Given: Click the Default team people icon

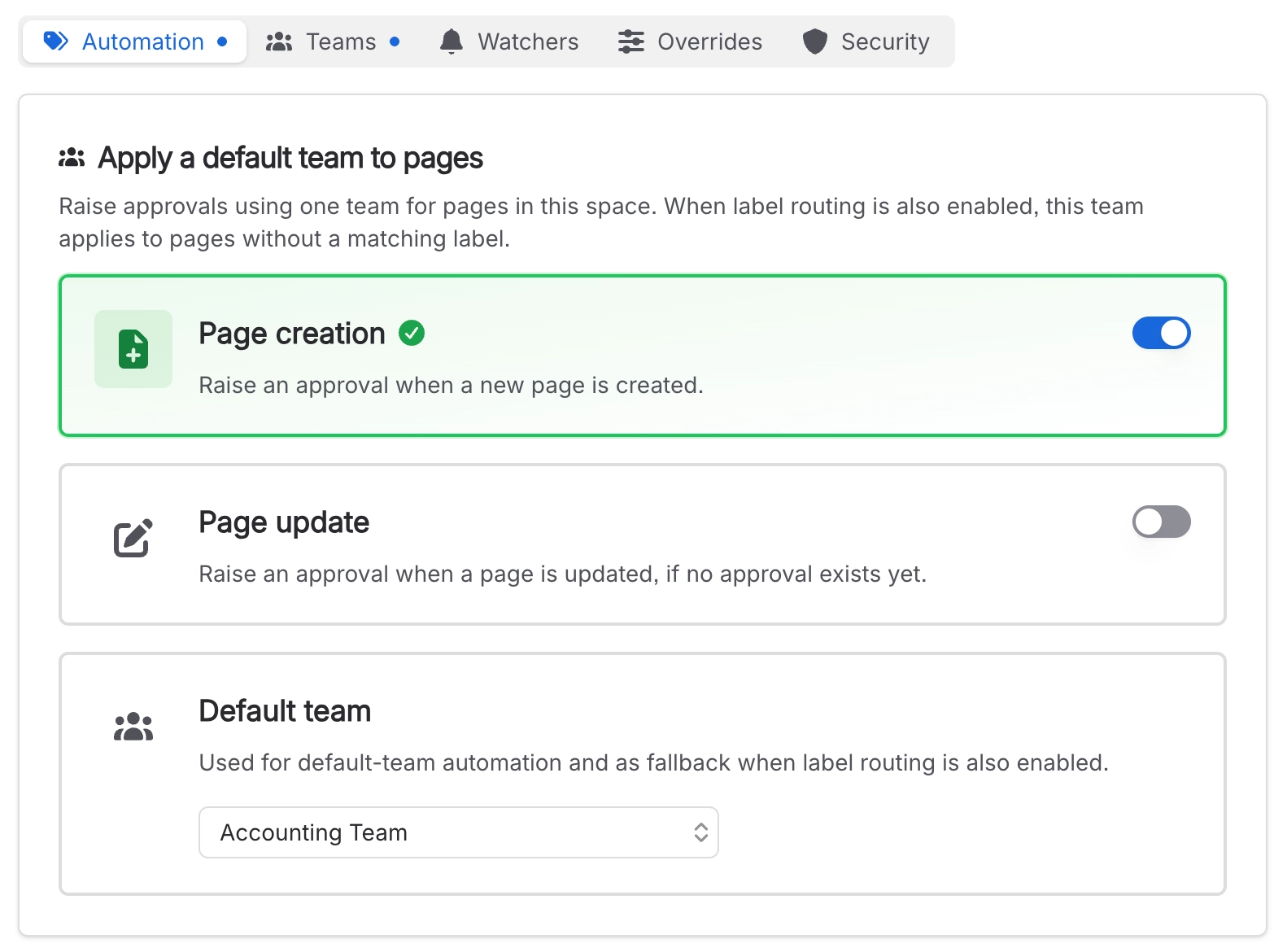Looking at the screenshot, I should click(133, 727).
